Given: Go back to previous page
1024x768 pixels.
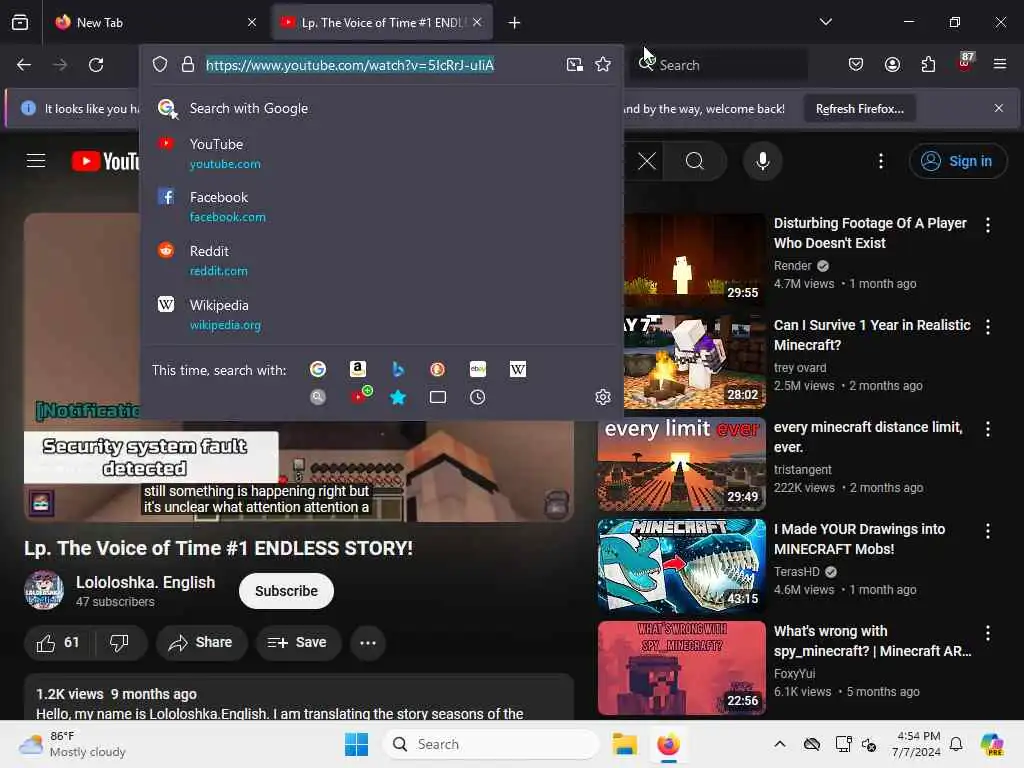Looking at the screenshot, I should 24,65.
